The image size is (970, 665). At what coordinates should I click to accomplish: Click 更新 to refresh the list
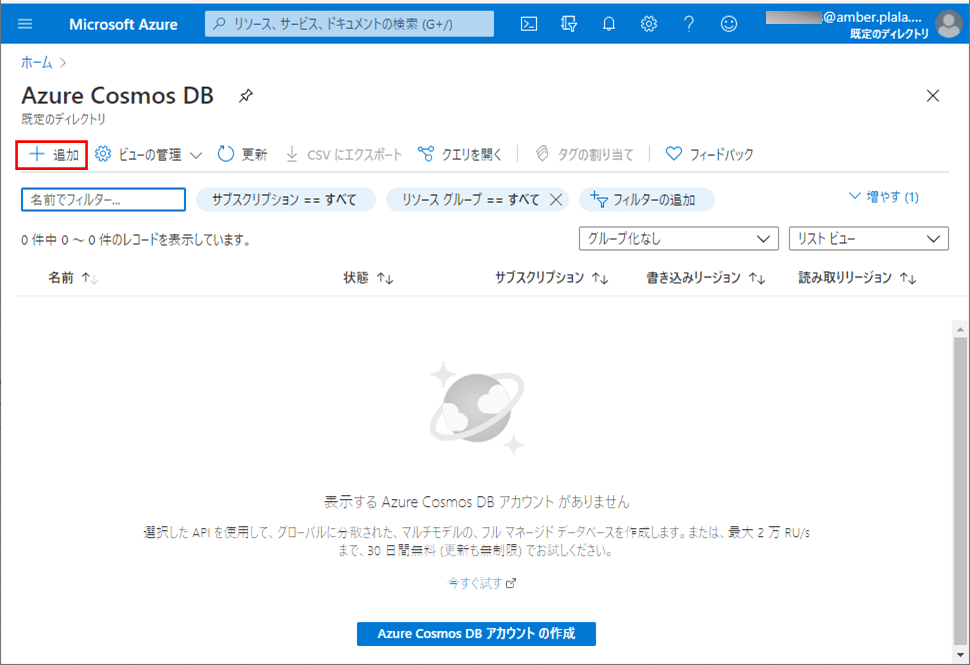click(242, 155)
